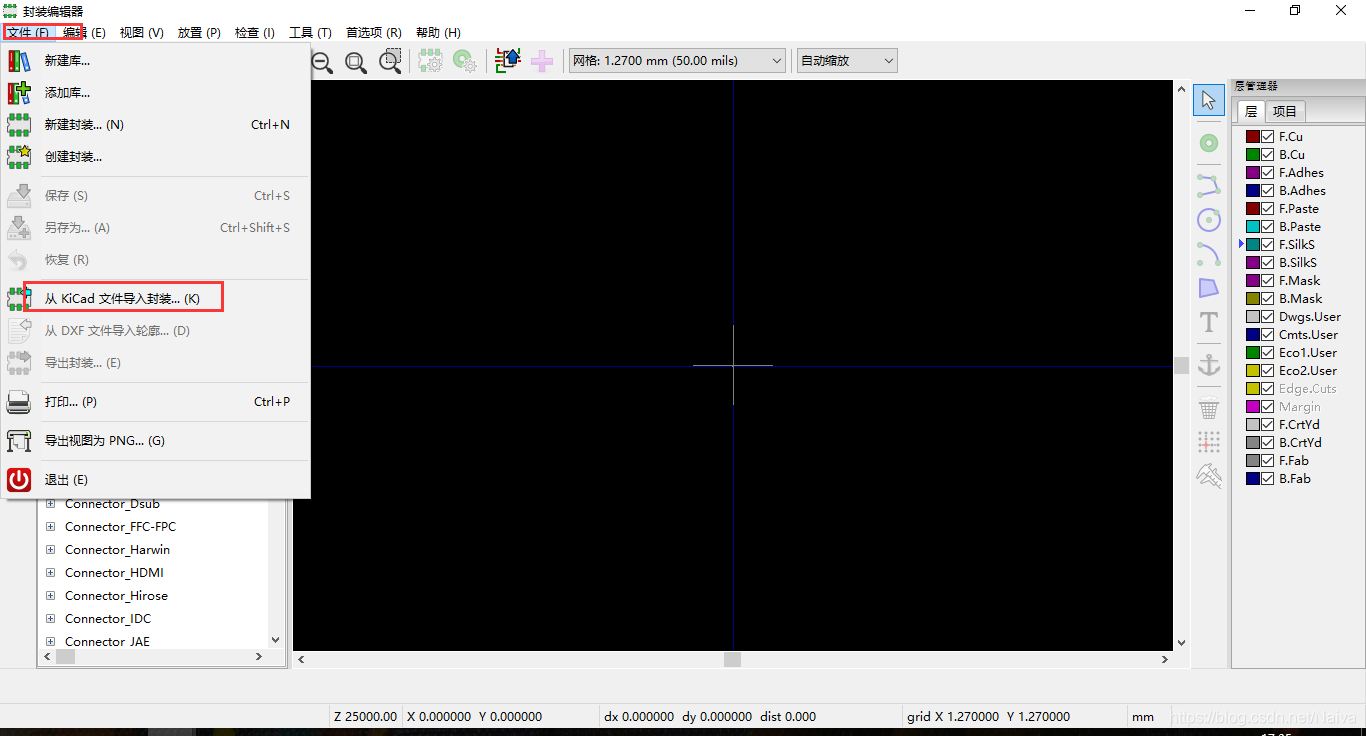
Task: Open the 首选项 (R) menu
Action: (373, 33)
